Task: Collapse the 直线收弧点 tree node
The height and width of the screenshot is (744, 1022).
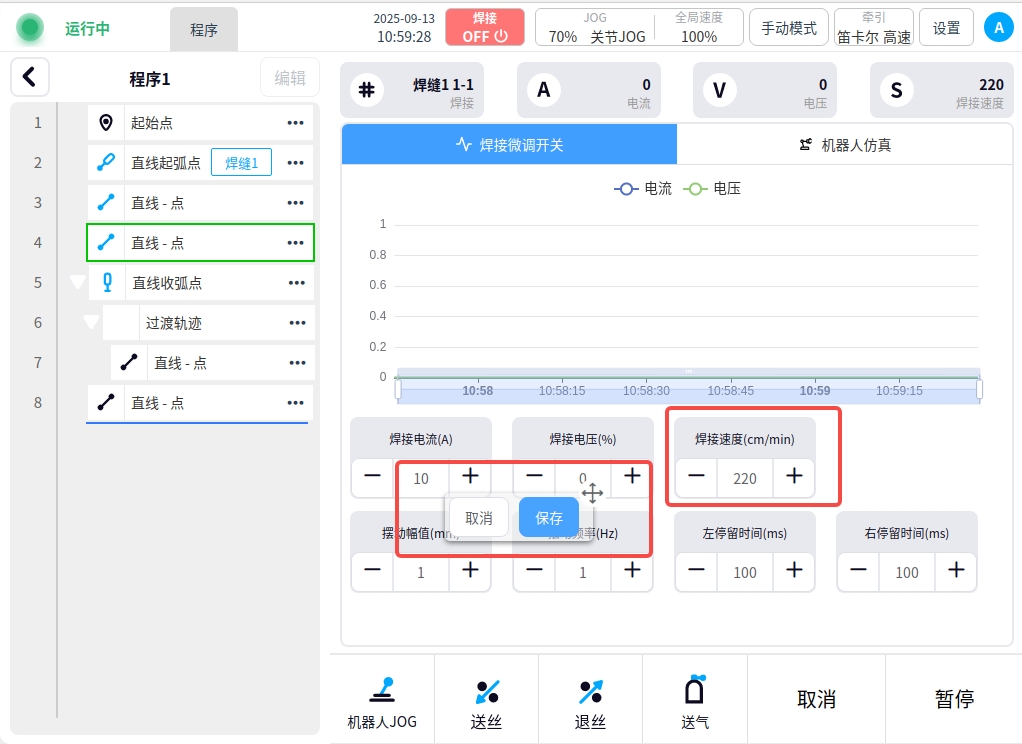Action: tap(78, 283)
